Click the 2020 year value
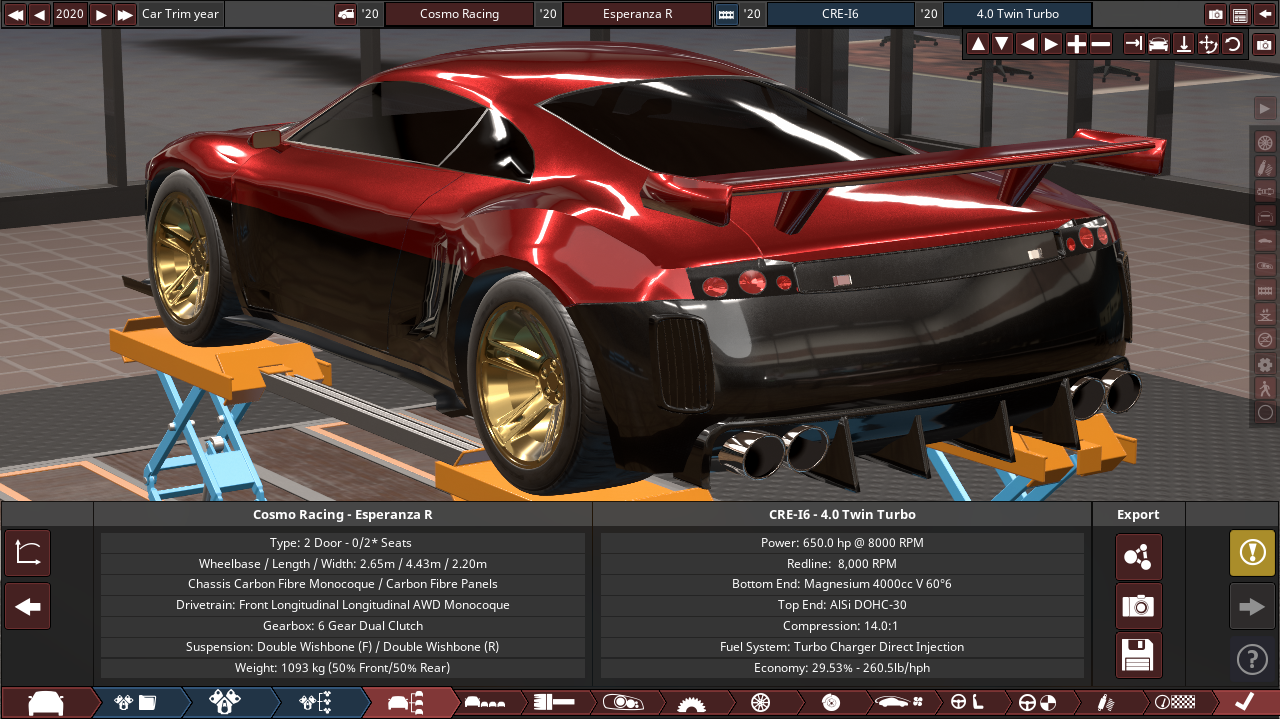This screenshot has width=1280, height=719. click(x=70, y=14)
